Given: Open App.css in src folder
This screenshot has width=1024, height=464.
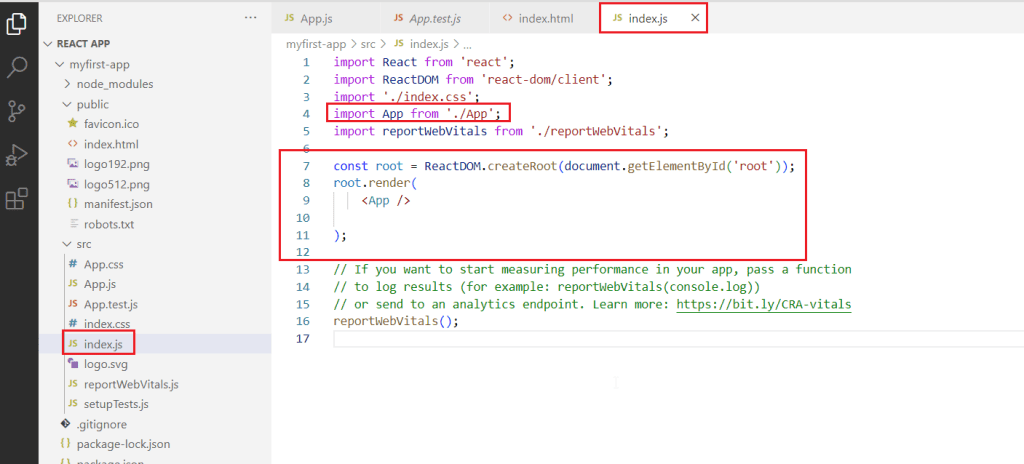Looking at the screenshot, I should 104,265.
